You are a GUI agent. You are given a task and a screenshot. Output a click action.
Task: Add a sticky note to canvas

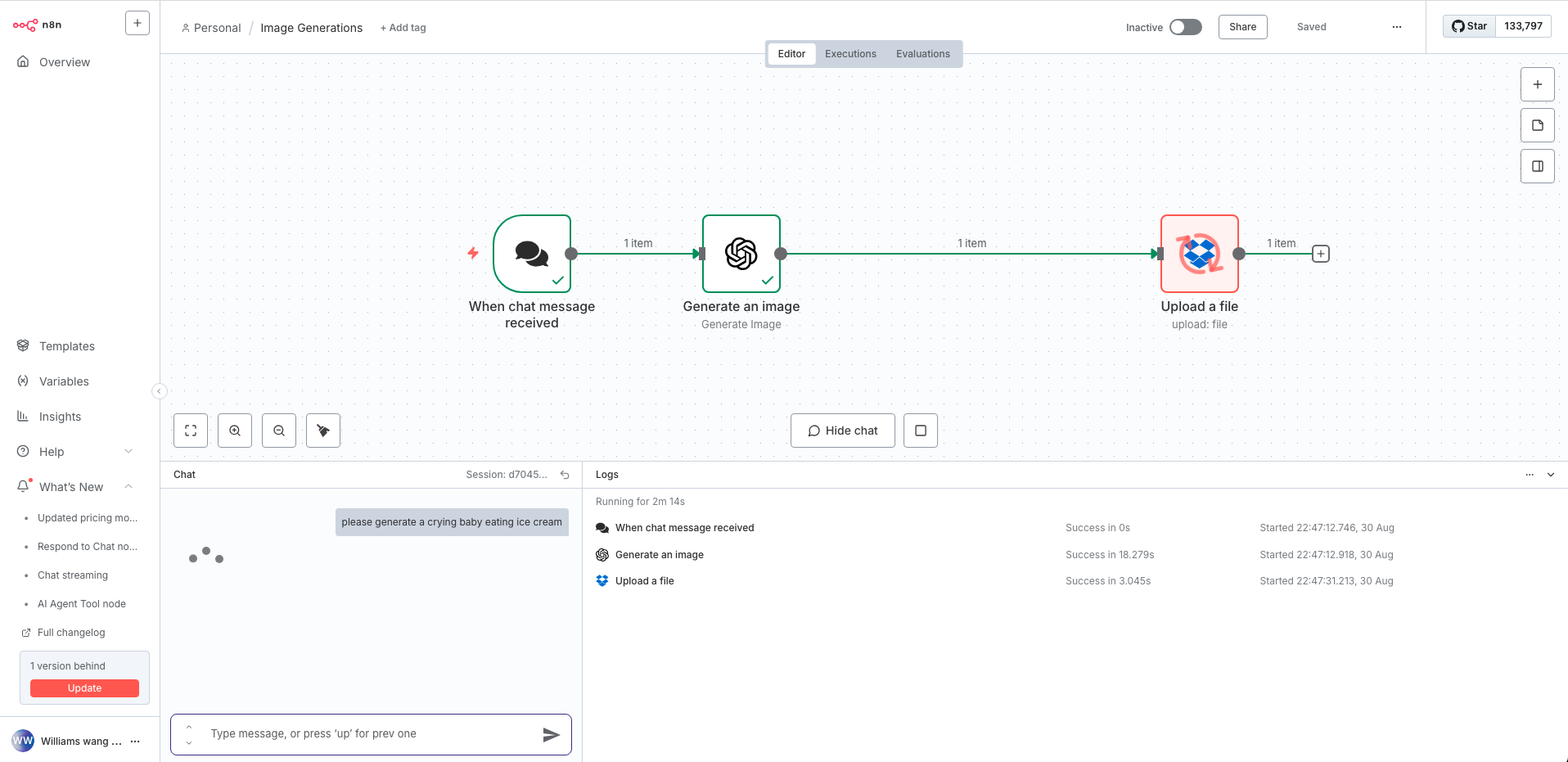pos(1537,125)
